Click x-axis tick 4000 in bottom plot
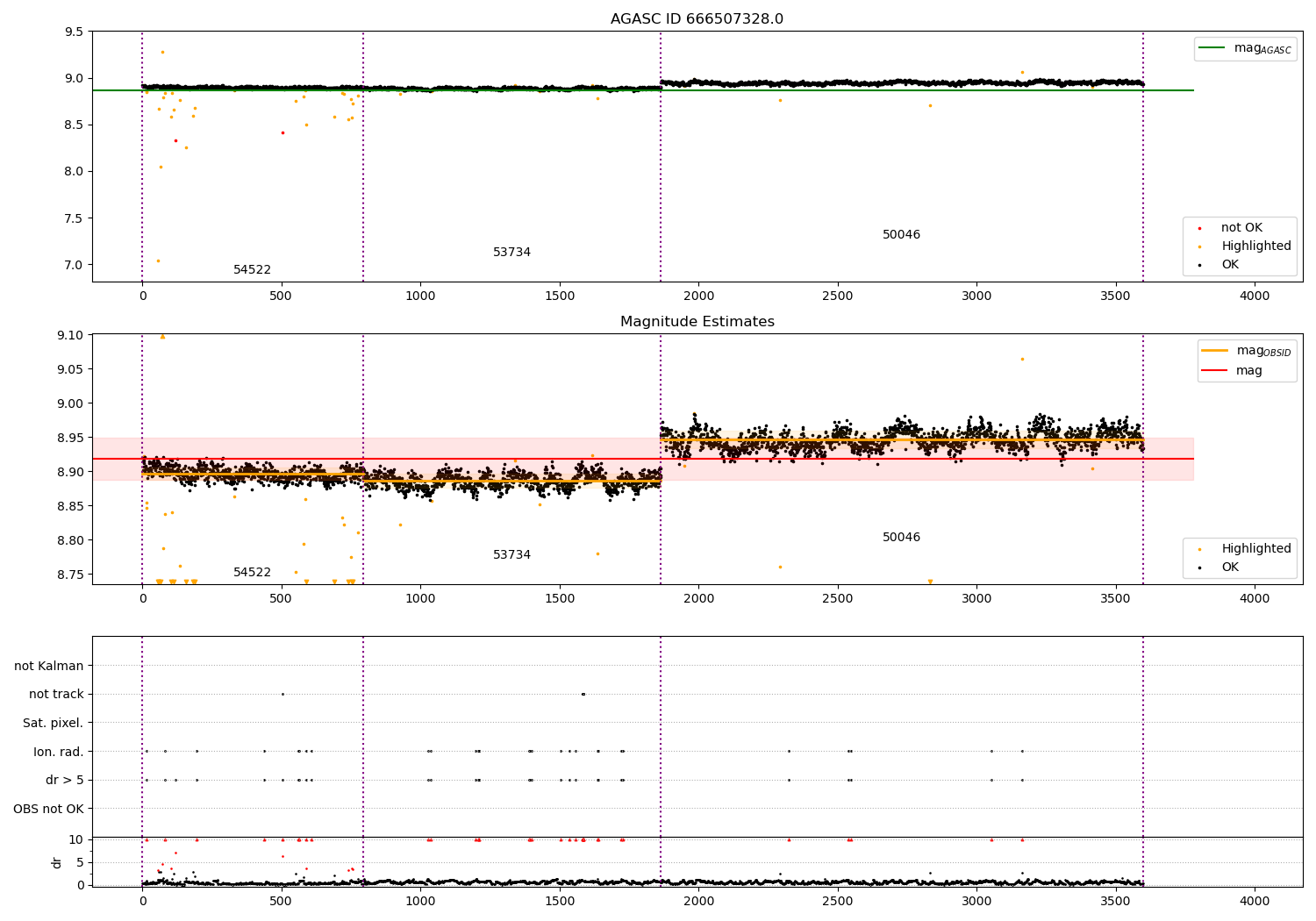Viewport: 1316px width, 921px height. tap(1254, 901)
